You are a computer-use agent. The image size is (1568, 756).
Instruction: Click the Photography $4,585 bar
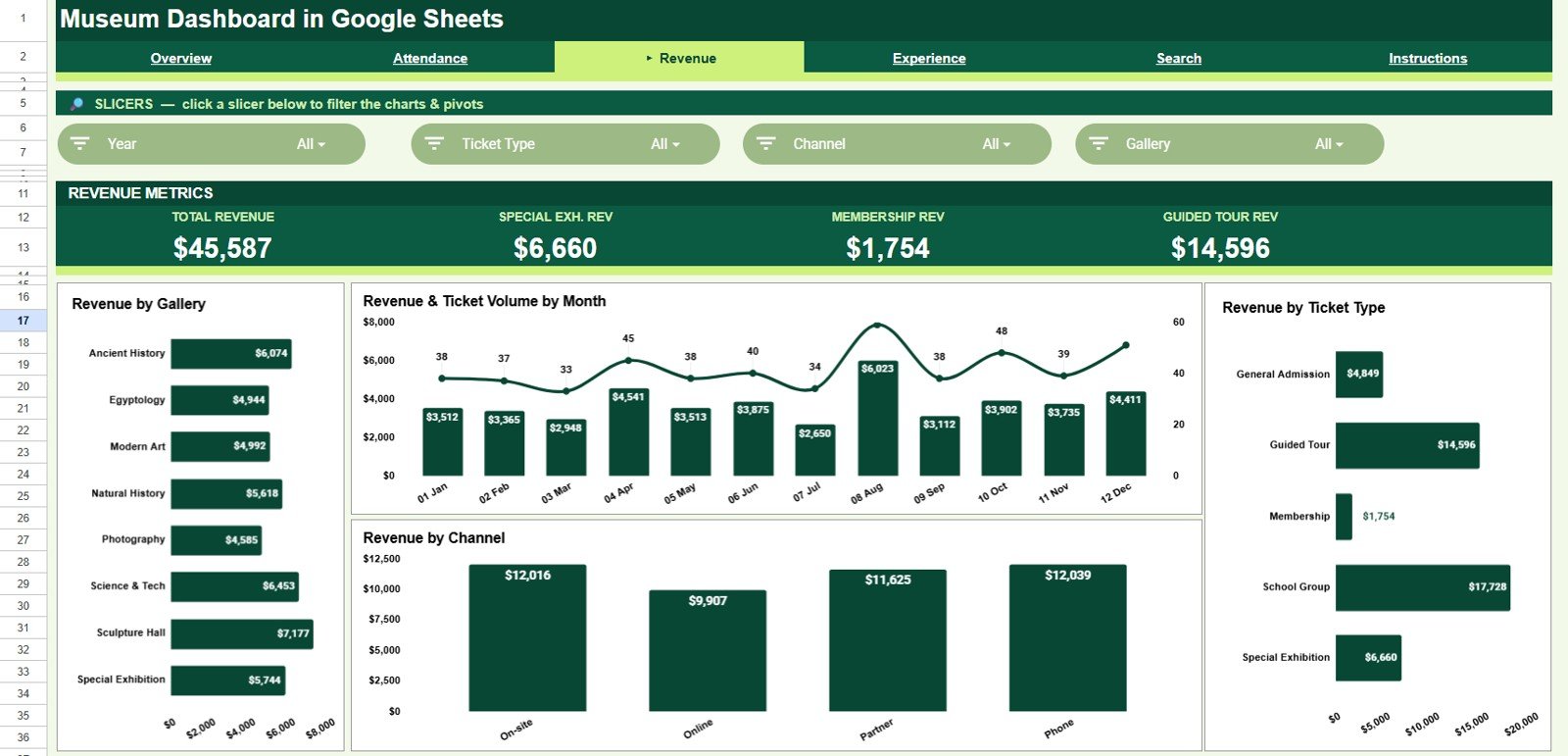tap(217, 539)
